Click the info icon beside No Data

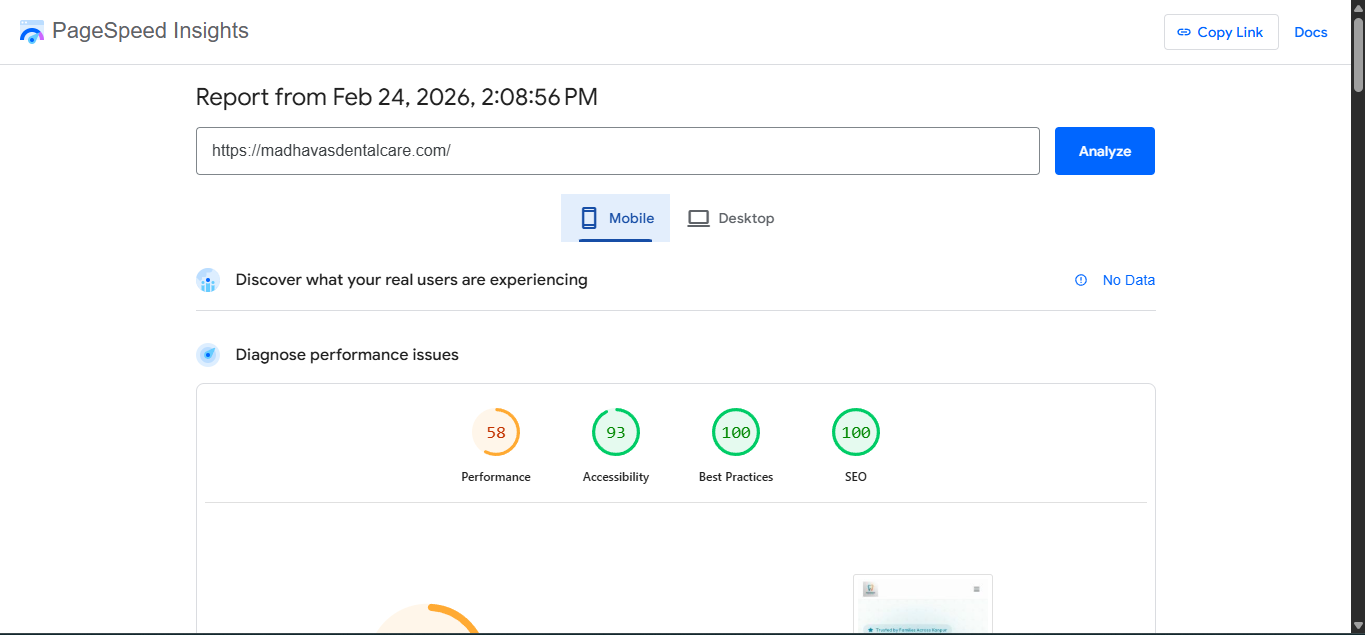pyautogui.click(x=1081, y=280)
